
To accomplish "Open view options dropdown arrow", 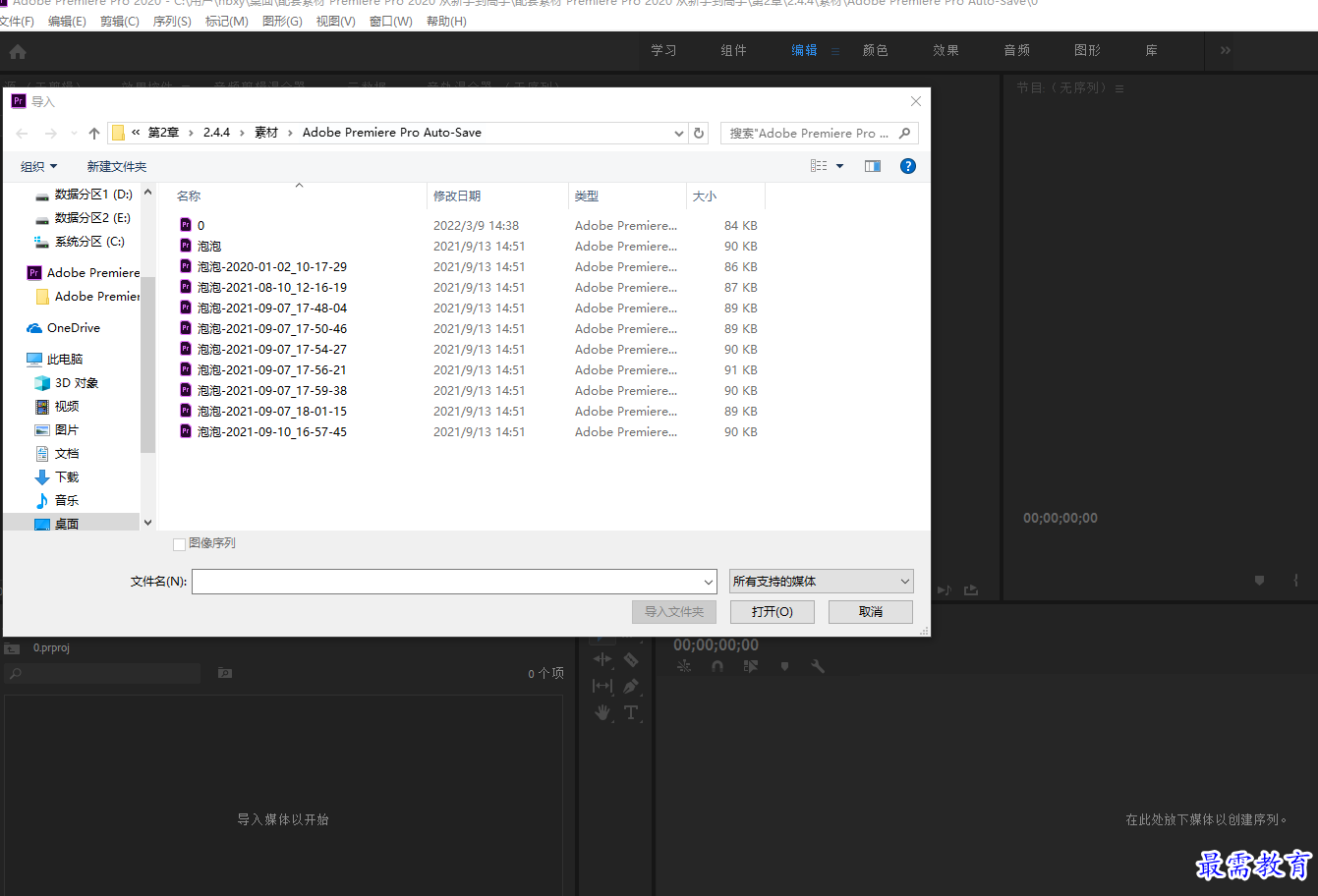I will pos(840,166).
